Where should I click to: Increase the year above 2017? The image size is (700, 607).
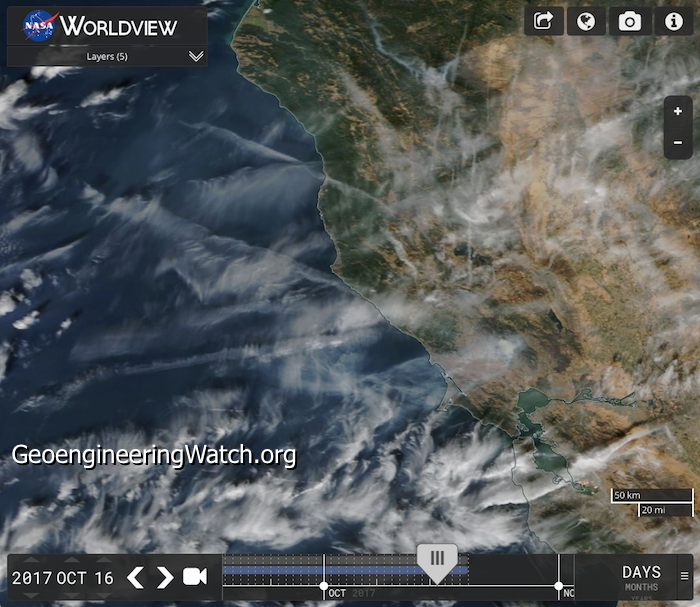tap(31, 560)
